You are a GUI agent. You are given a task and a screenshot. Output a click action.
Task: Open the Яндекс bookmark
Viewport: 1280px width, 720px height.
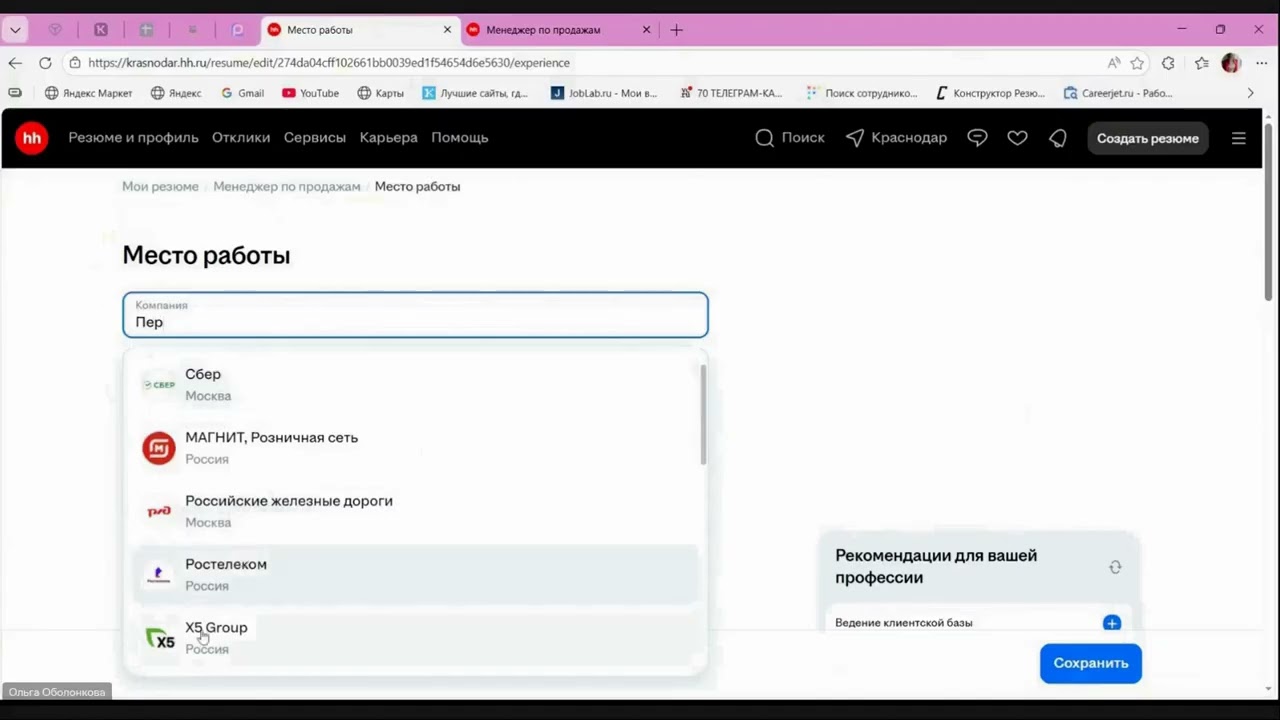(176, 93)
